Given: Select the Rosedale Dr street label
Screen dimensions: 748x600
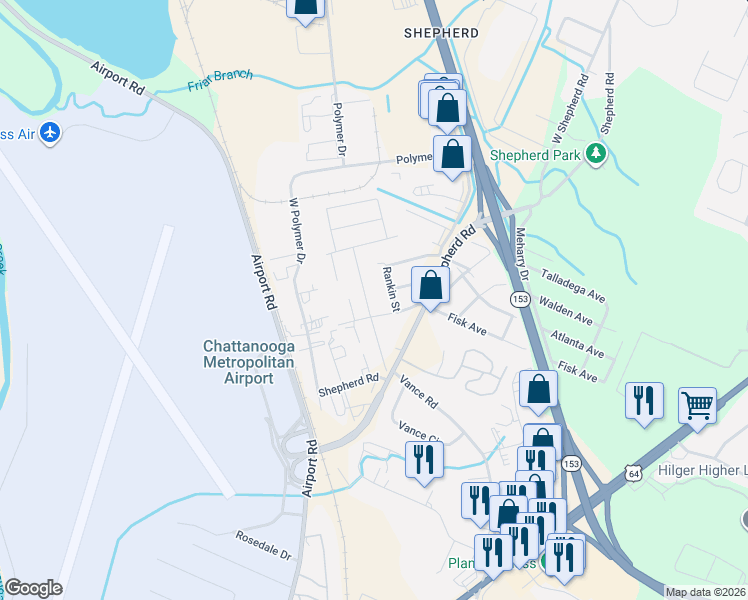Looking at the screenshot, I should click(x=263, y=545).
